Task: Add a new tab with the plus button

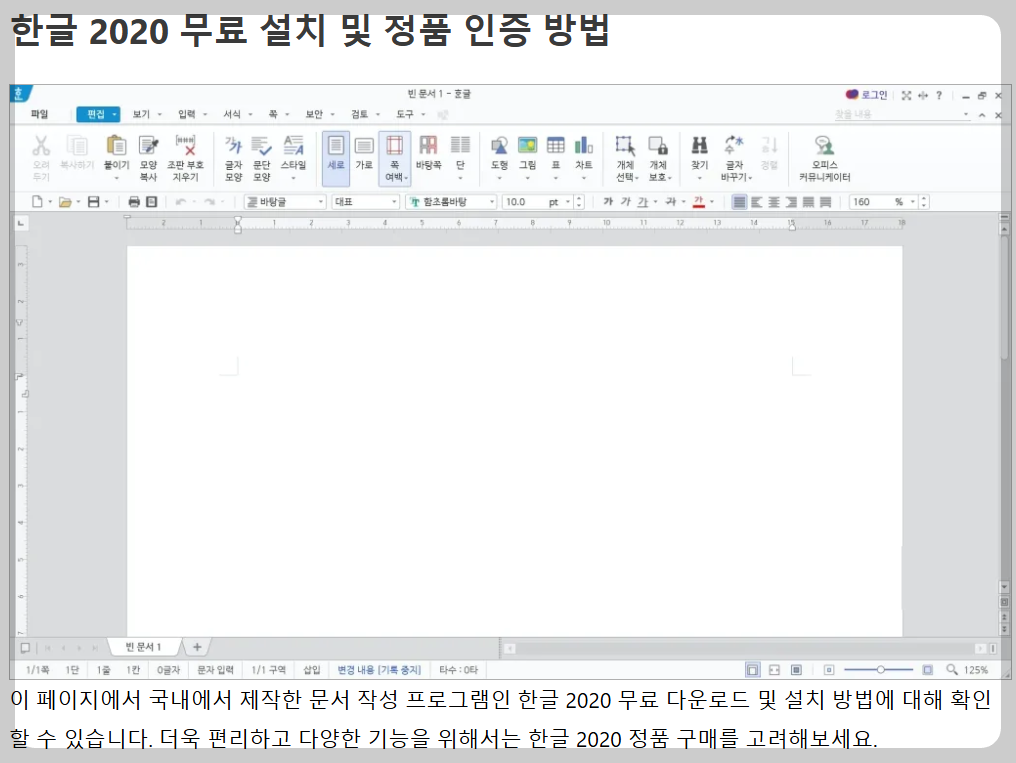Action: (x=197, y=646)
